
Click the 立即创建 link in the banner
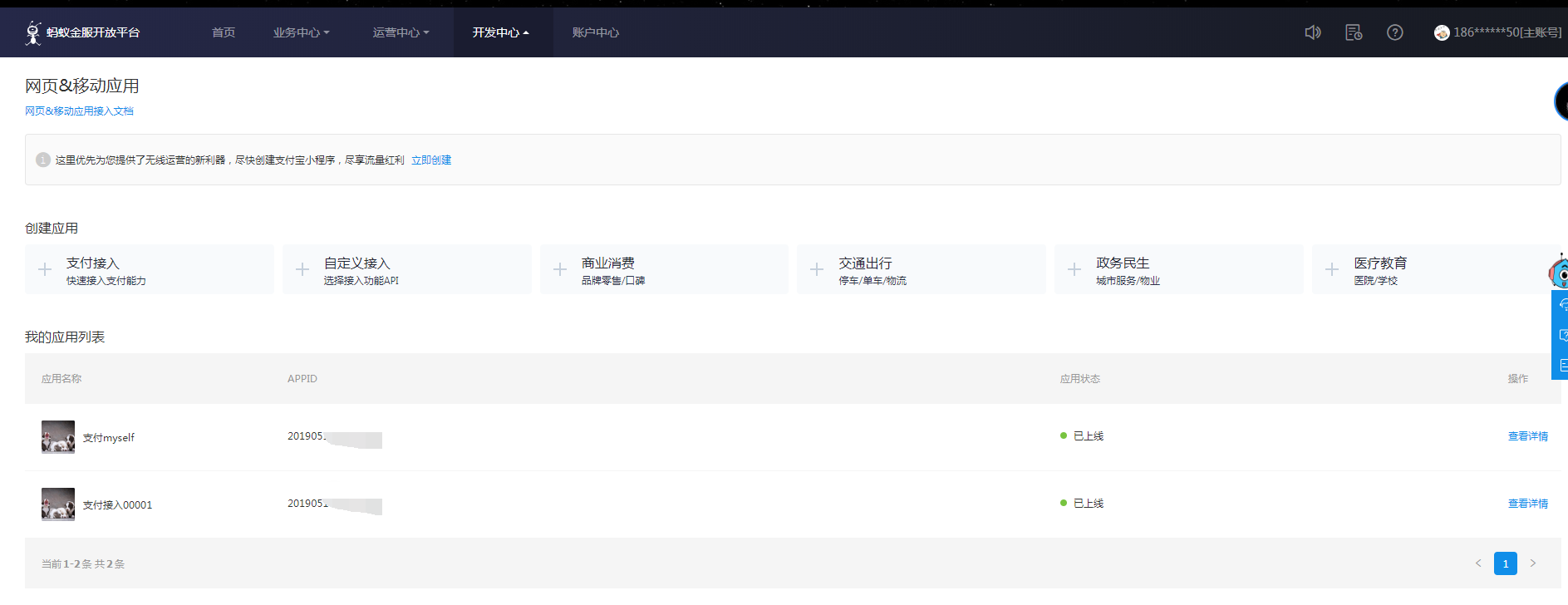tap(431, 160)
